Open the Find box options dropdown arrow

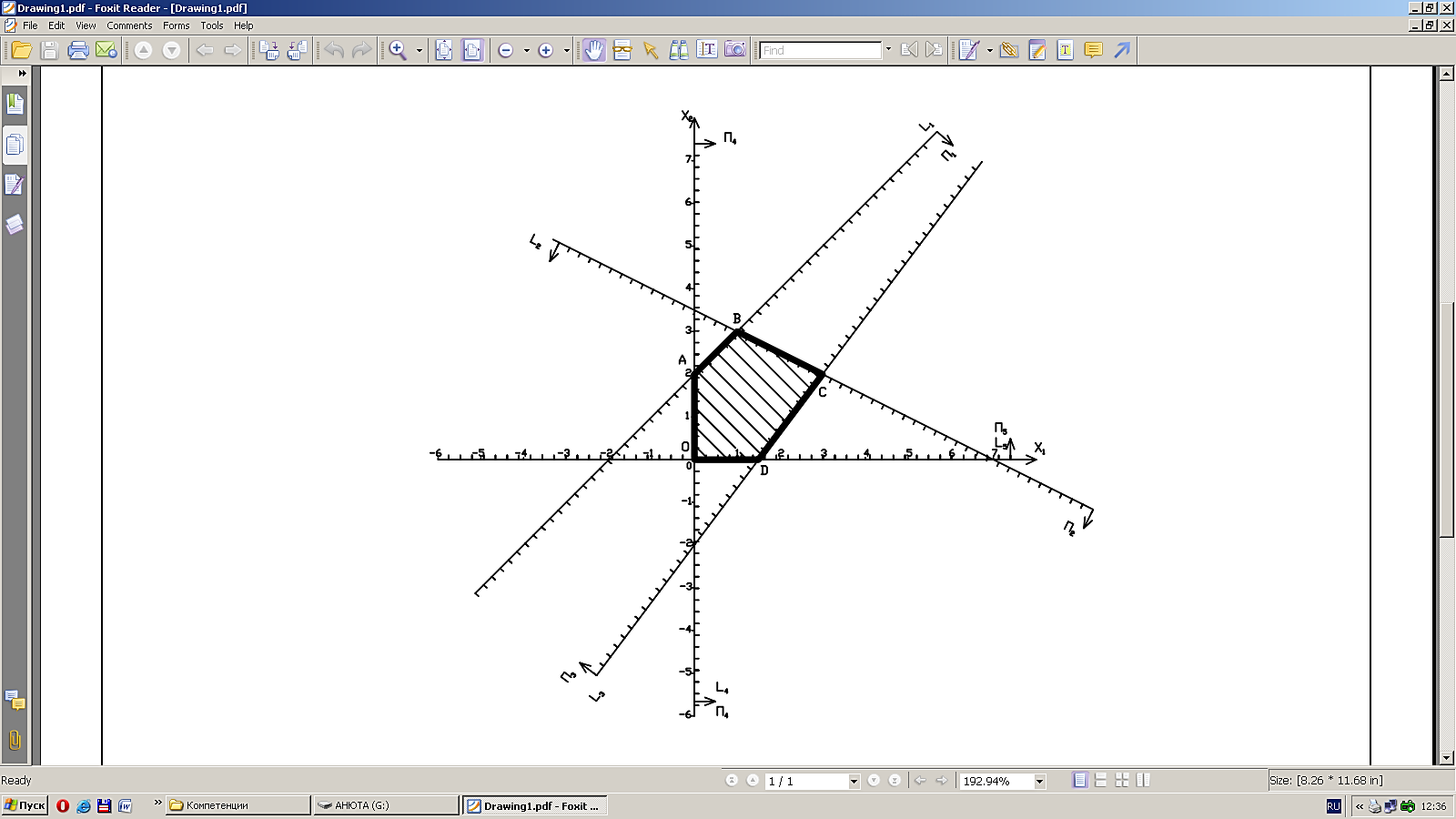coord(888,50)
